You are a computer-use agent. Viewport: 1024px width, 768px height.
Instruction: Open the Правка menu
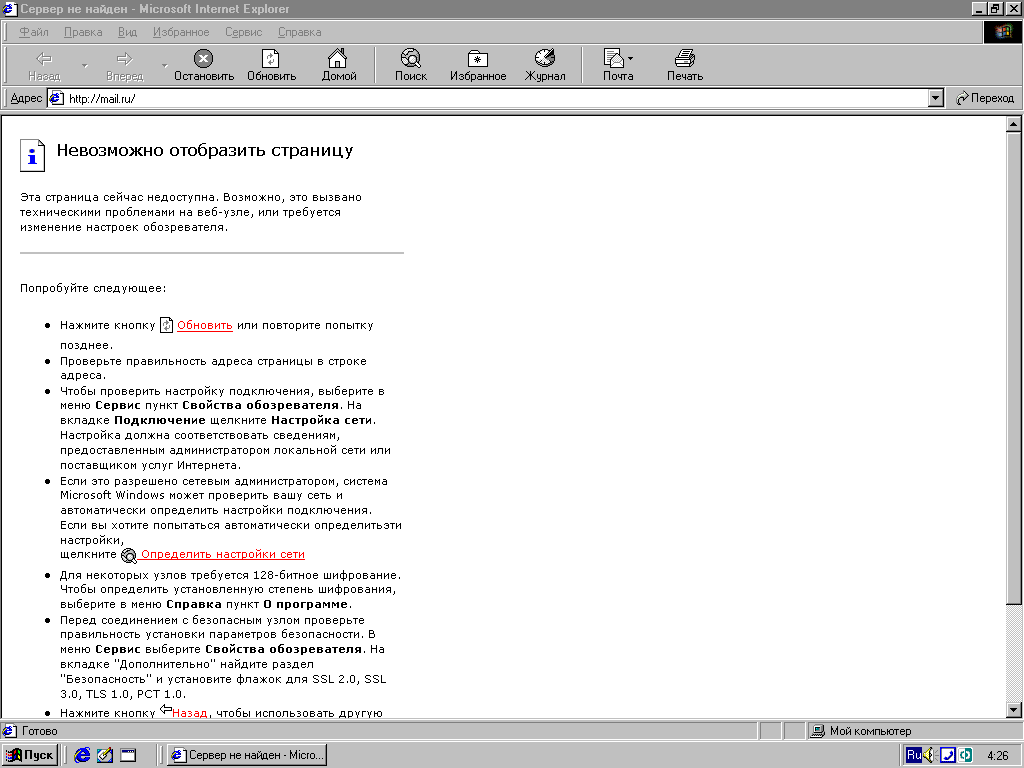pyautogui.click(x=83, y=32)
